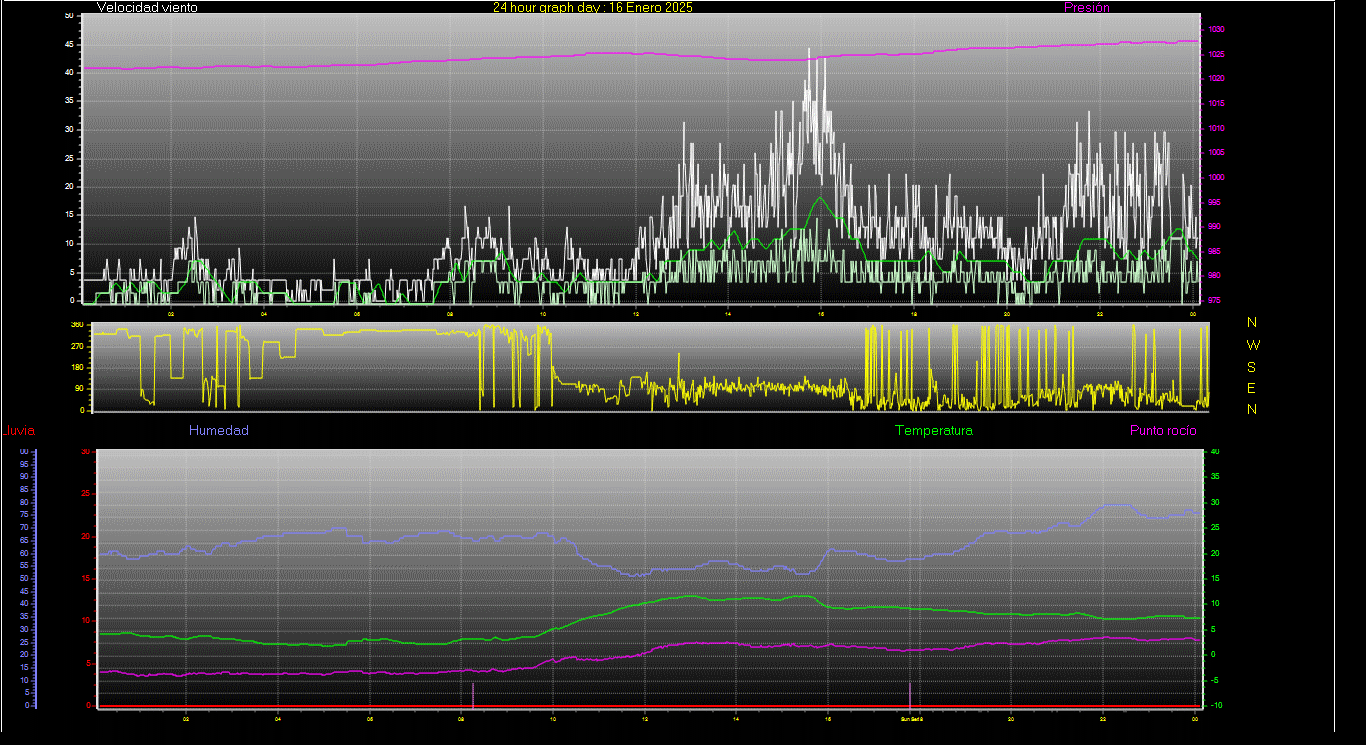Click '-5' on the green temperature axis
The image size is (1366, 745).
[x=1214, y=680]
